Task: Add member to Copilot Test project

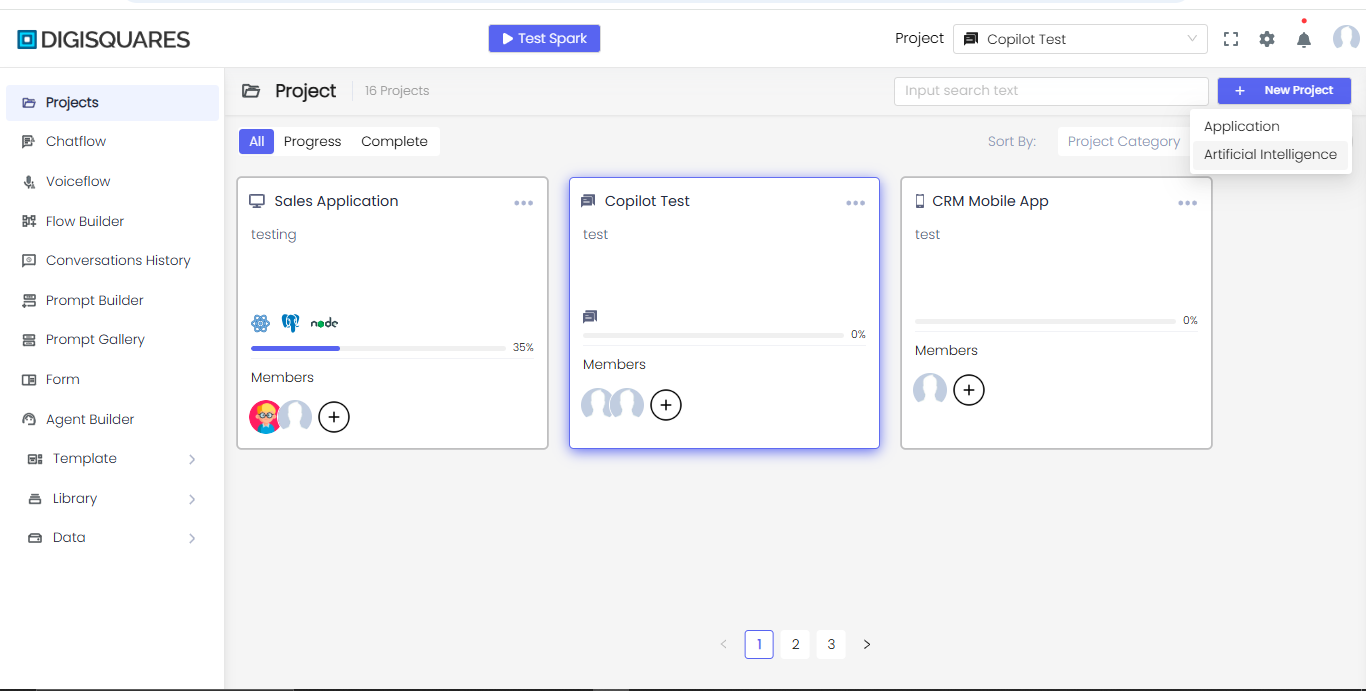Action: tap(666, 404)
